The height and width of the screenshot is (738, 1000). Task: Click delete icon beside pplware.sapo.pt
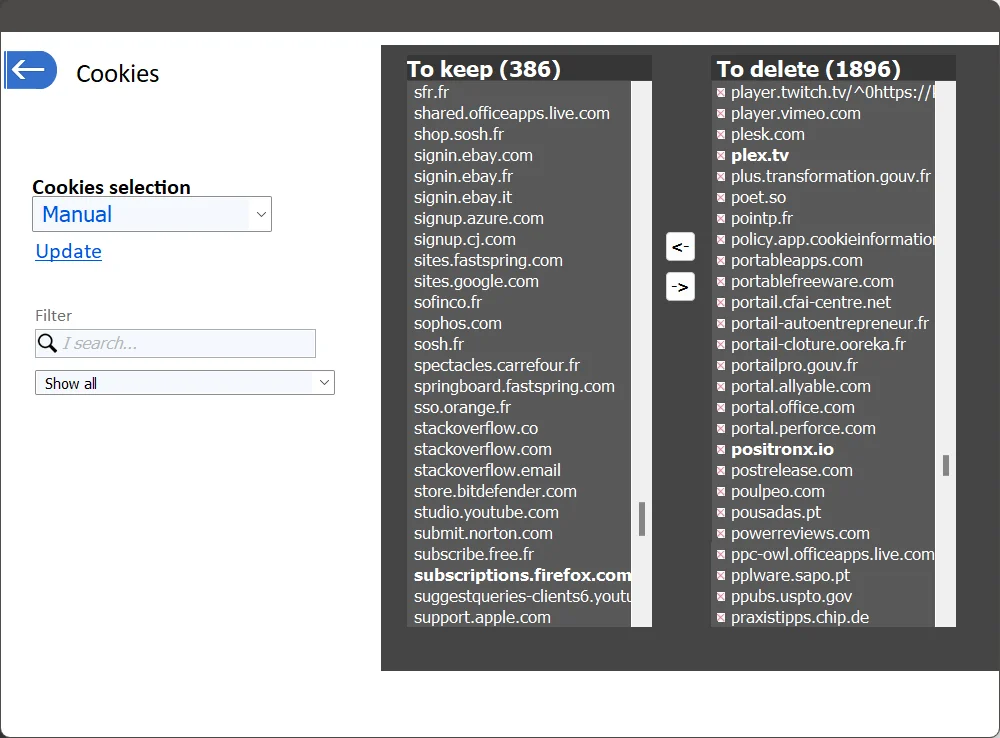click(721, 576)
